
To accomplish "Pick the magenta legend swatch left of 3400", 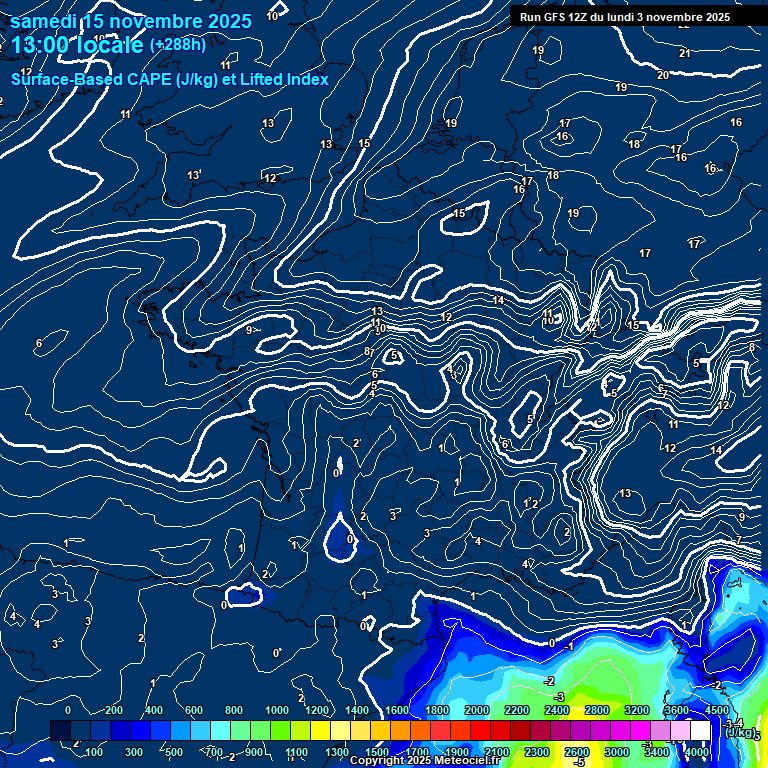I will 641,730.
